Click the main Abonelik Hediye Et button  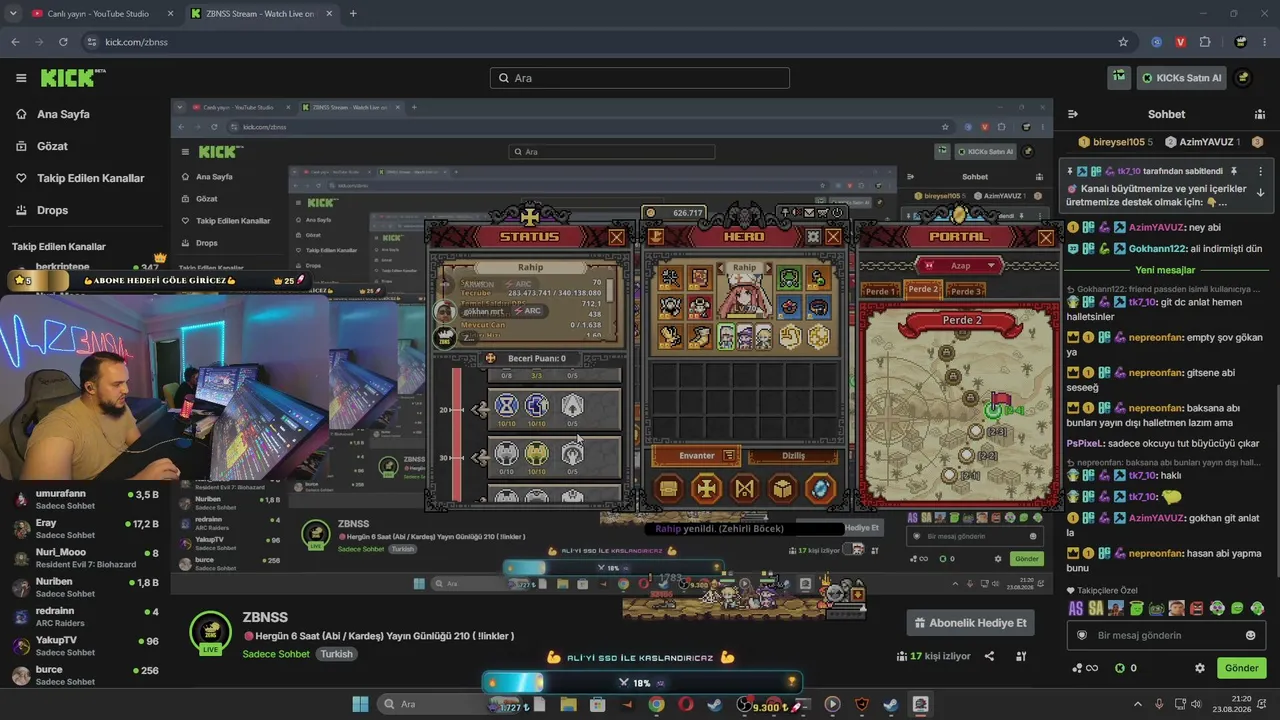click(969, 623)
